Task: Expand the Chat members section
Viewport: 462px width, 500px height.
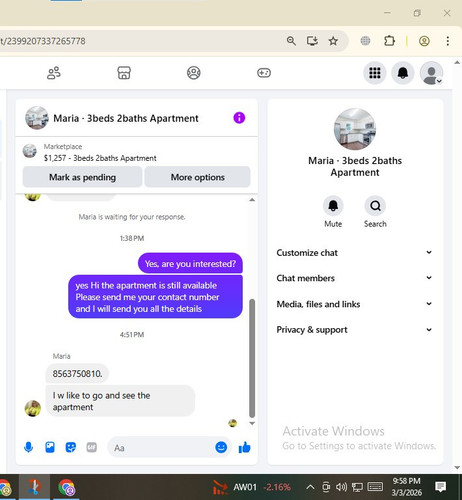Action: 355,278
